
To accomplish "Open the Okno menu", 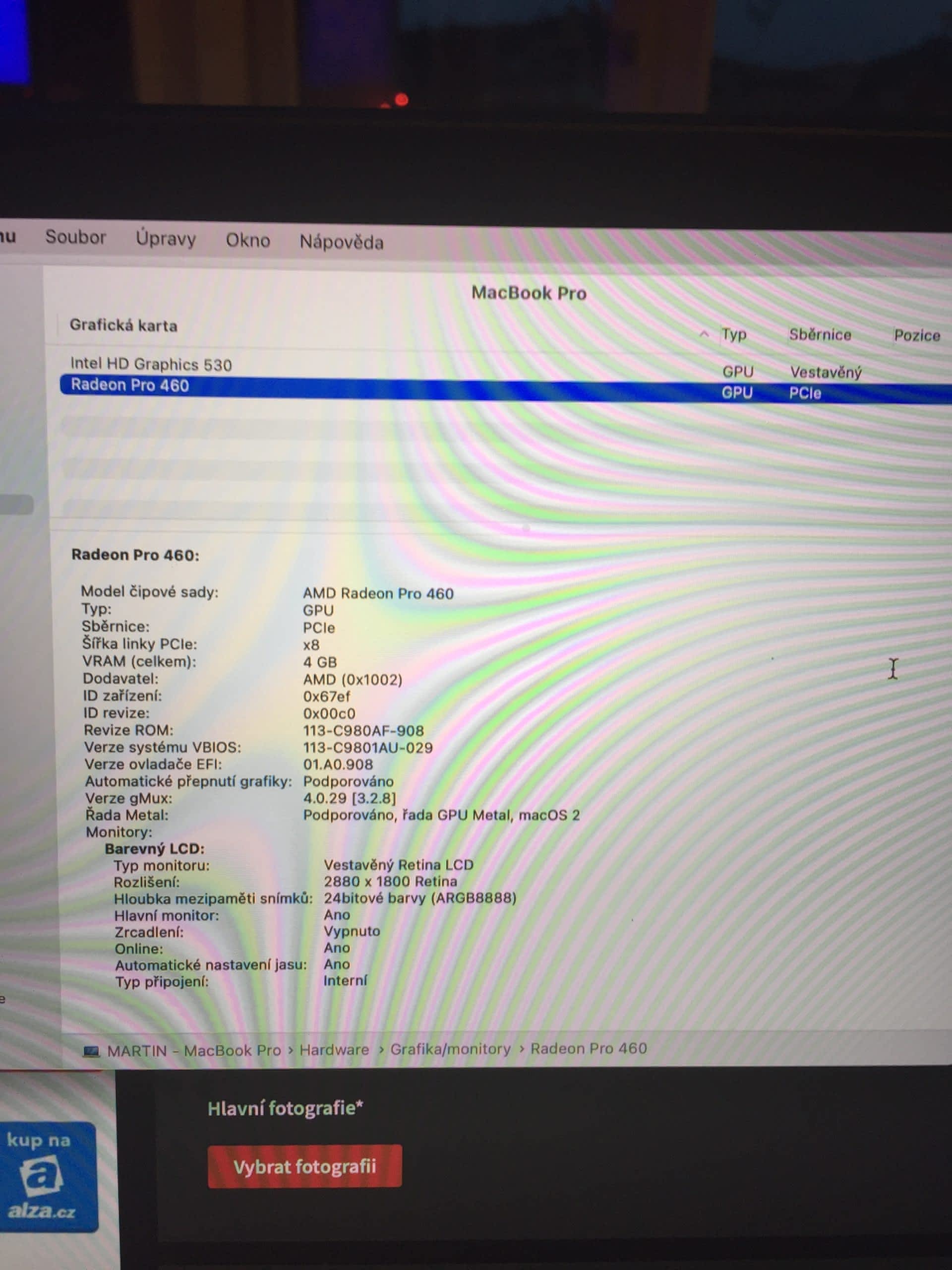I will tap(247, 240).
